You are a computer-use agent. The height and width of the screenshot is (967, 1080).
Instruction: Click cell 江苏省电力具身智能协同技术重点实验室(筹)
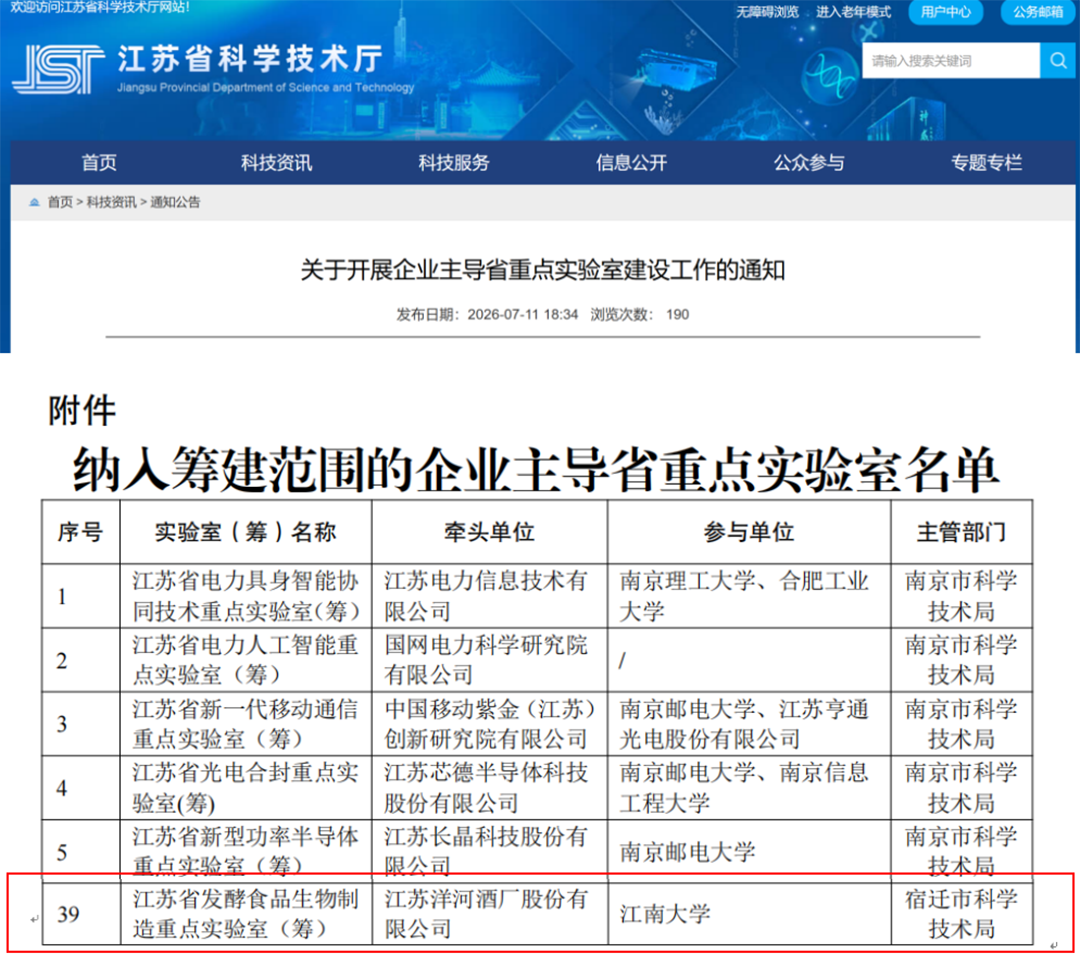[x=246, y=596]
